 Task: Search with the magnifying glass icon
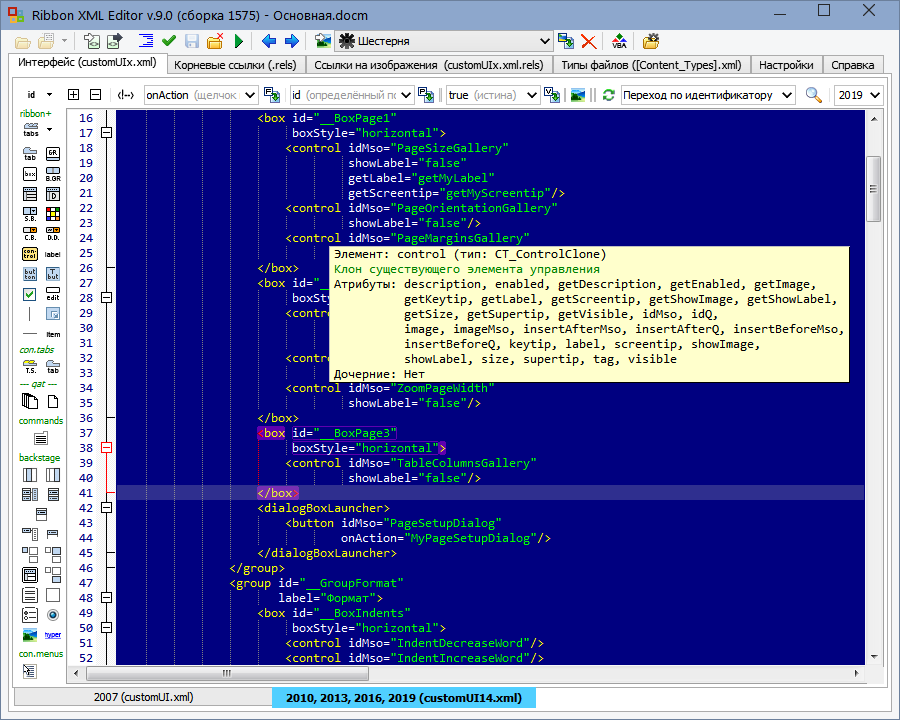(x=813, y=95)
